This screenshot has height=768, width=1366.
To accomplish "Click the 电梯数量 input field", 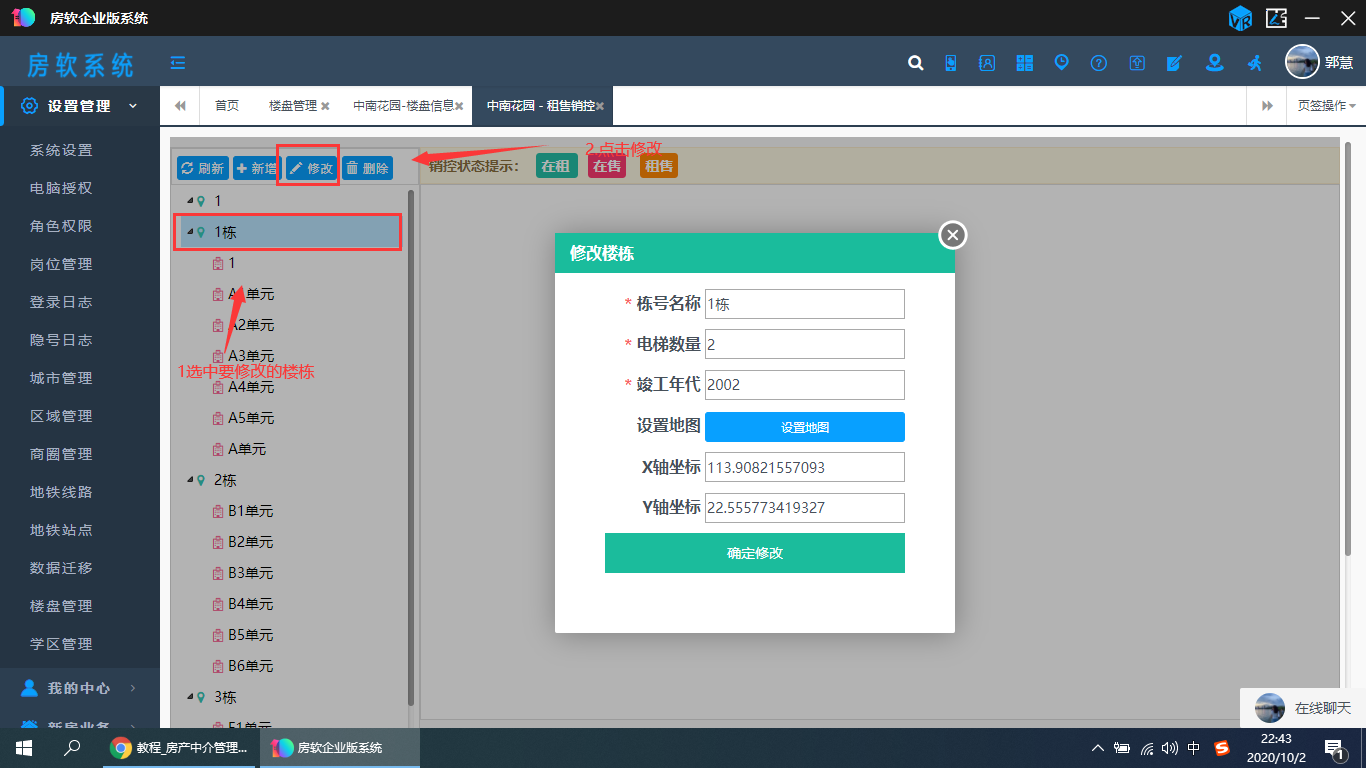I will tap(805, 344).
